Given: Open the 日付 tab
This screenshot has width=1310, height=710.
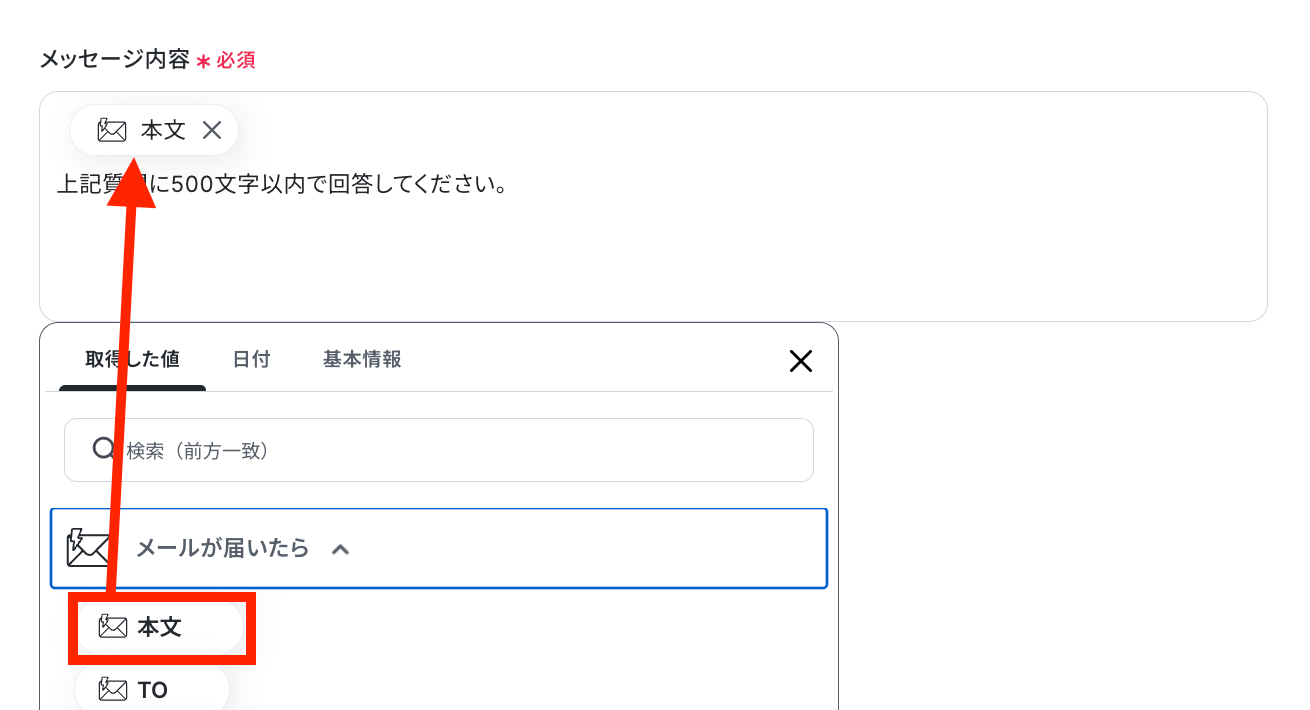Looking at the screenshot, I should pyautogui.click(x=251, y=360).
